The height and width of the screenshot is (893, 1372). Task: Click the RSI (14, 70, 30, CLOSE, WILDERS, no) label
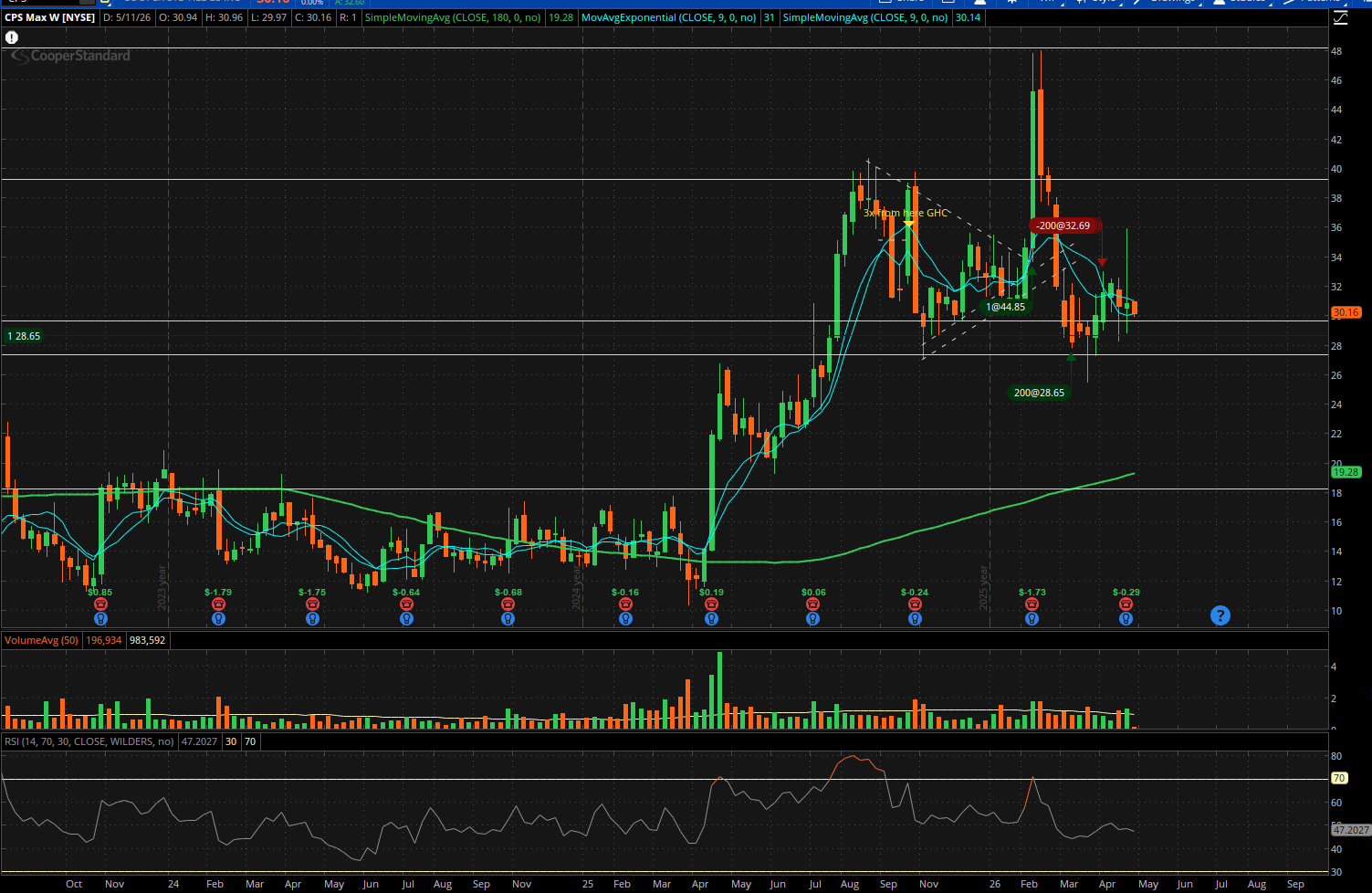coord(89,741)
